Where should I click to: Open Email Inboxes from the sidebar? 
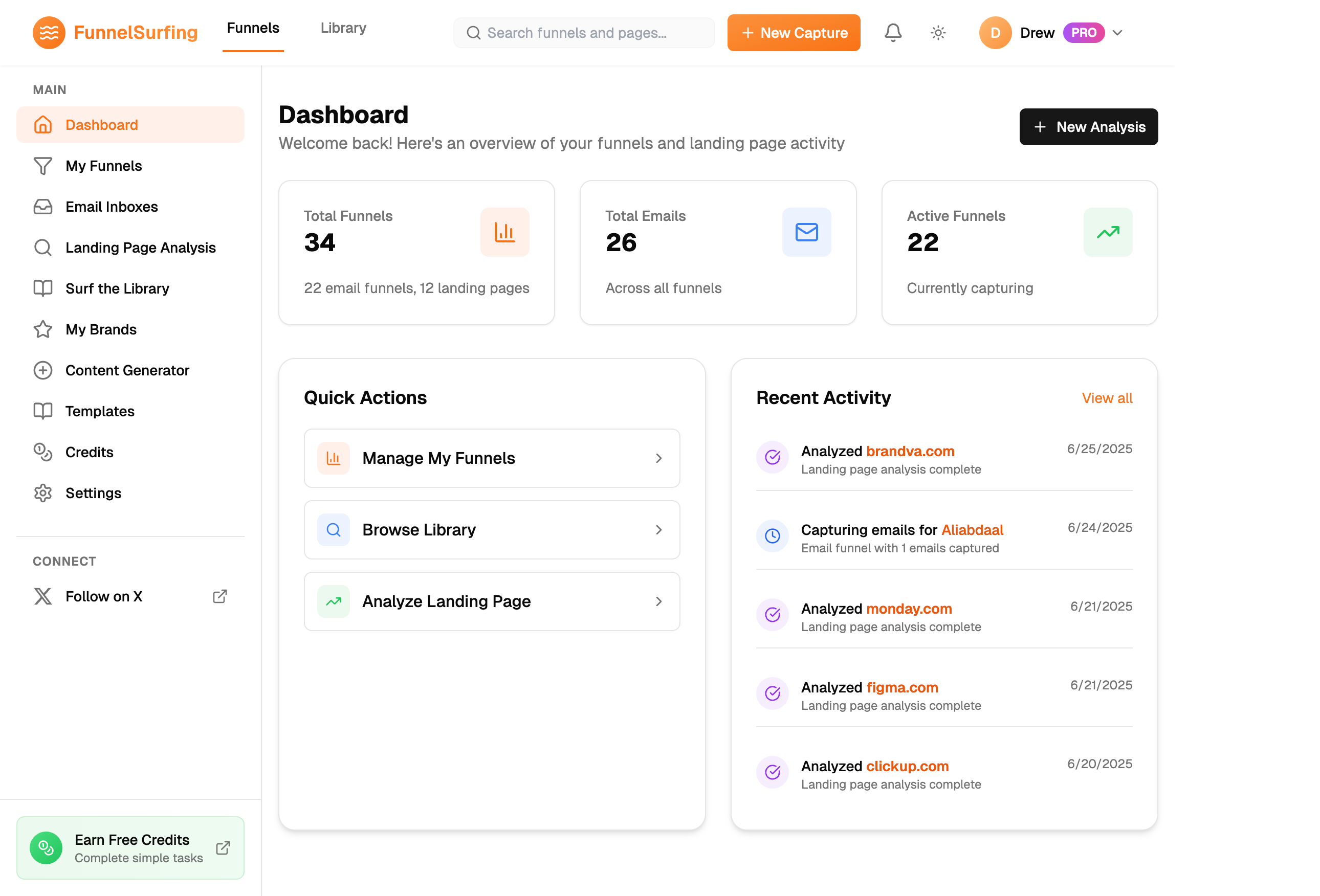(112, 207)
